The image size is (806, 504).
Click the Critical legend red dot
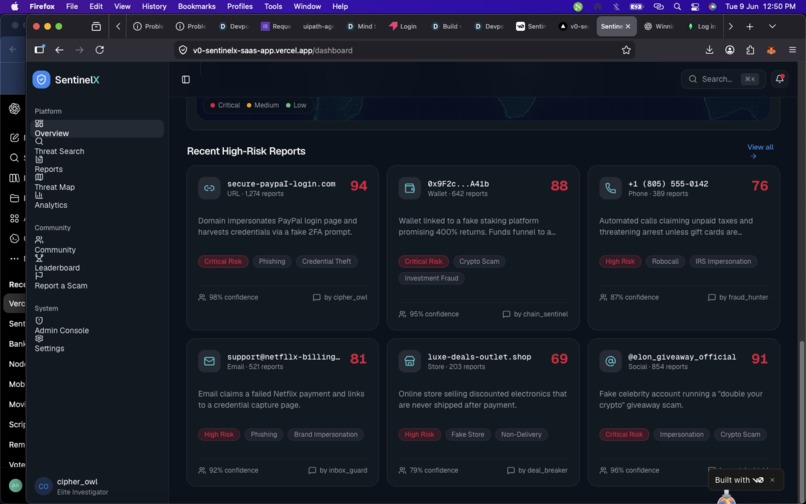coord(212,105)
